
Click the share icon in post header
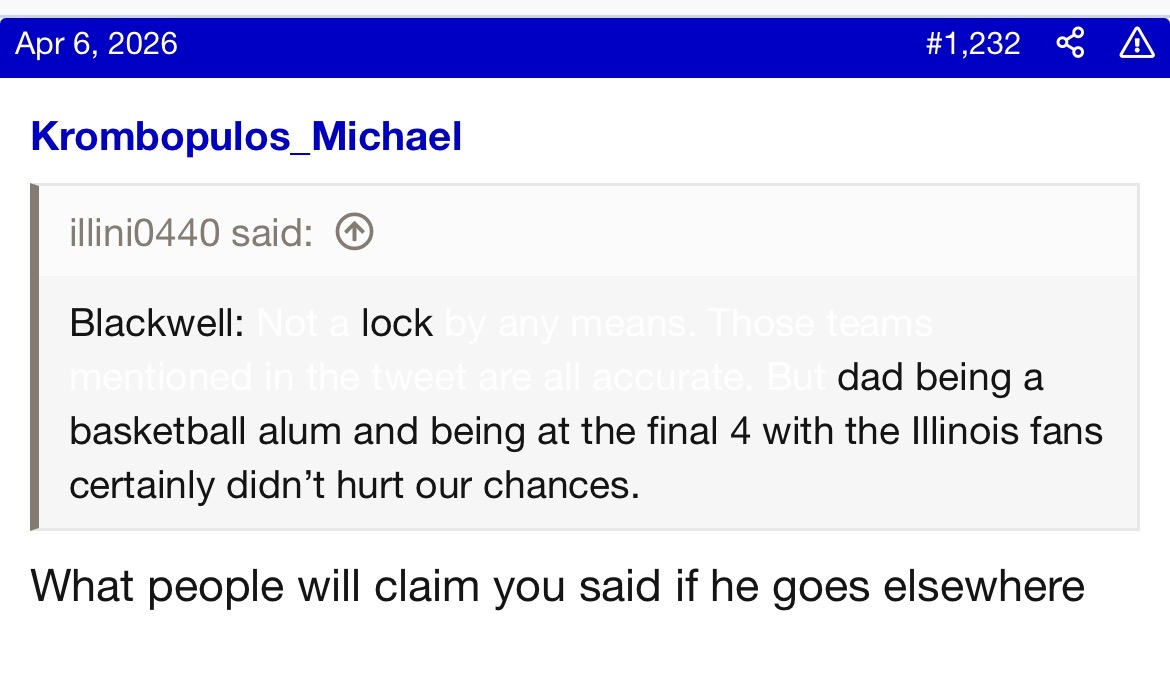1070,43
